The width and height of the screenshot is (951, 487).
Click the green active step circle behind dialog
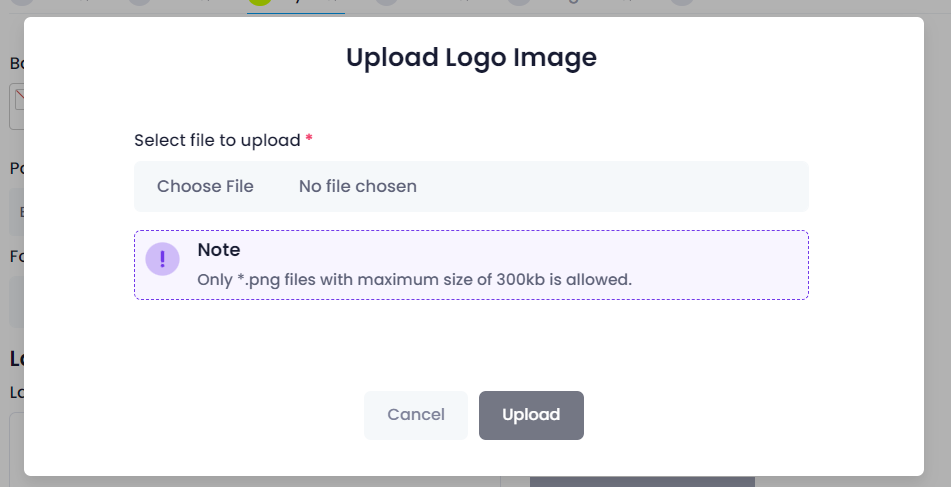260,2
